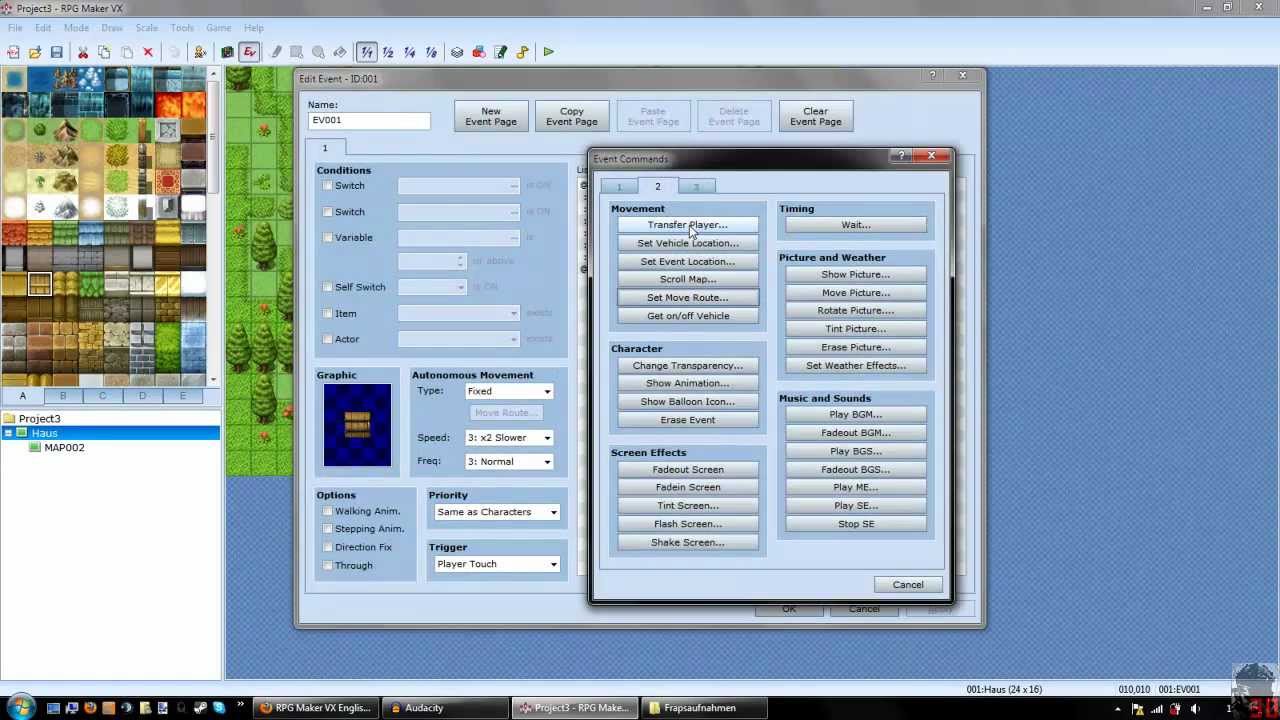
Task: Open the Freq dropdown
Action: click(509, 462)
